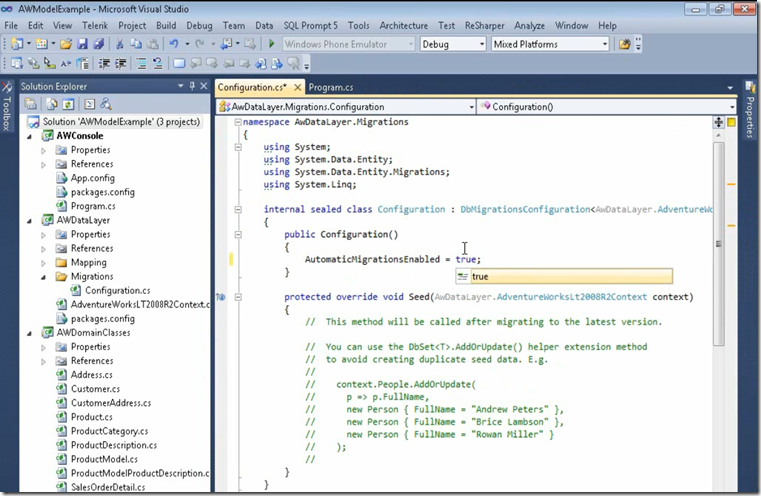761x496 pixels.
Task: Click the Solution Explorer Refresh icon
Action: pos(68,104)
